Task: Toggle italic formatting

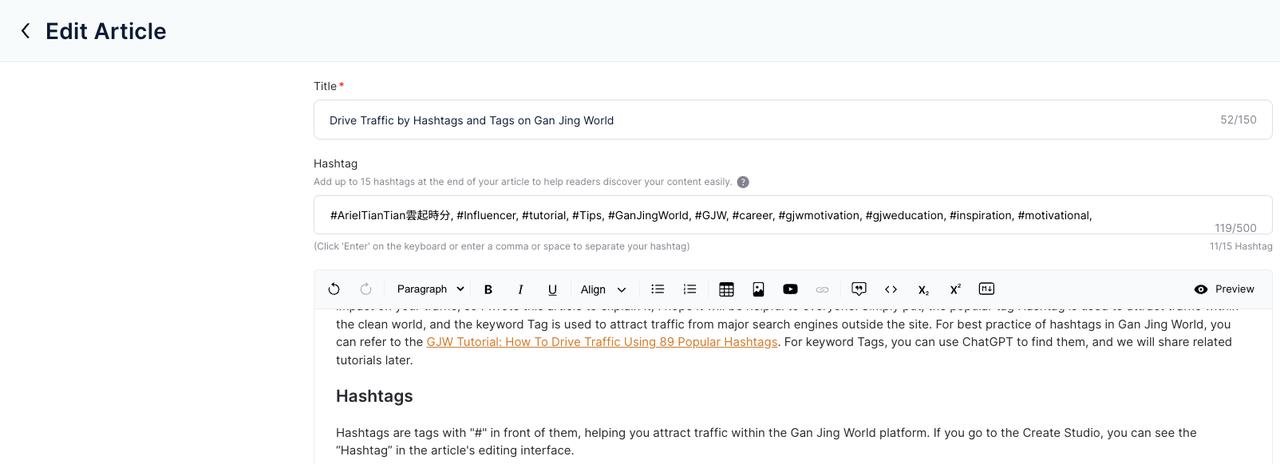Action: (x=520, y=289)
